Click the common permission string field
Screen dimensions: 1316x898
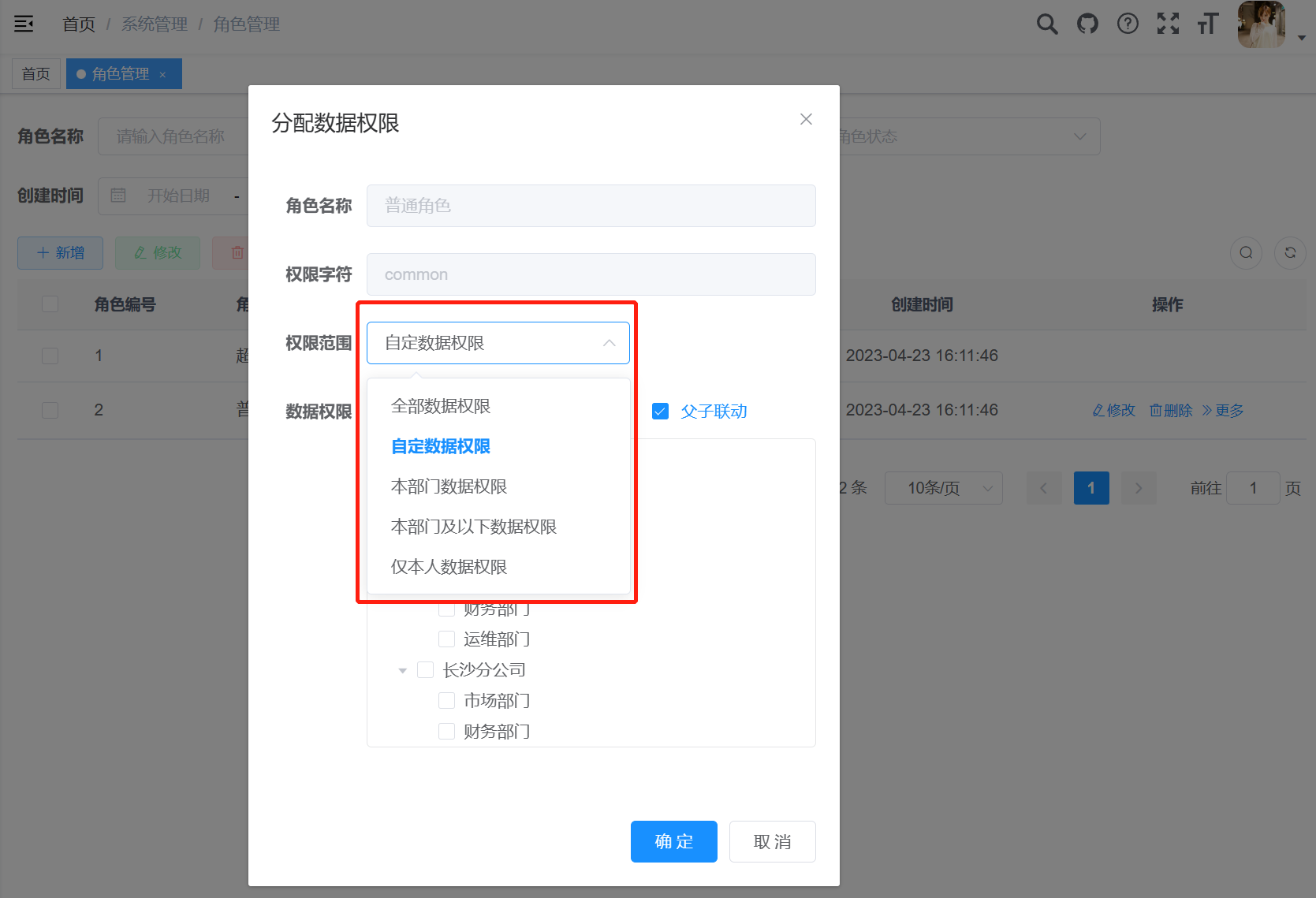click(591, 274)
